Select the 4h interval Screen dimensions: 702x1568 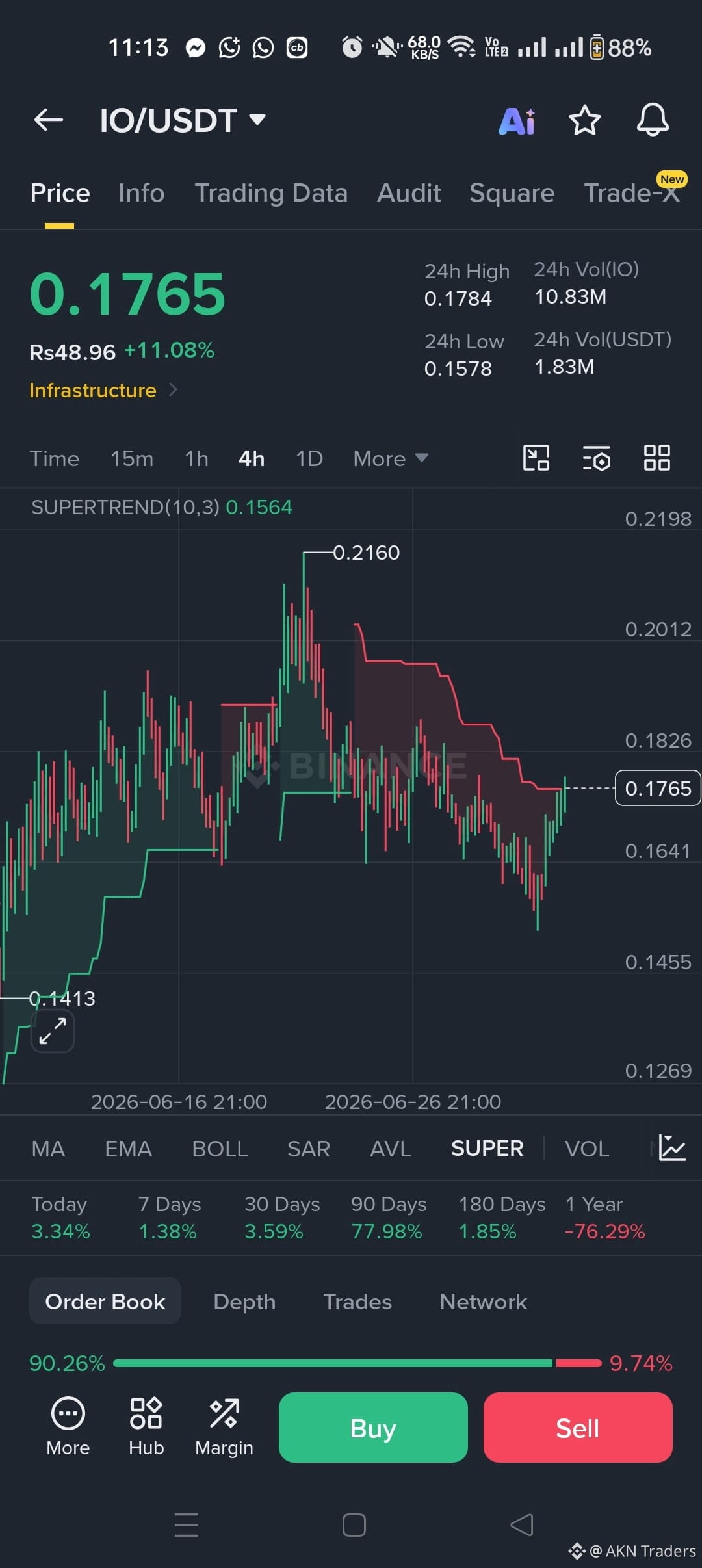(x=252, y=458)
